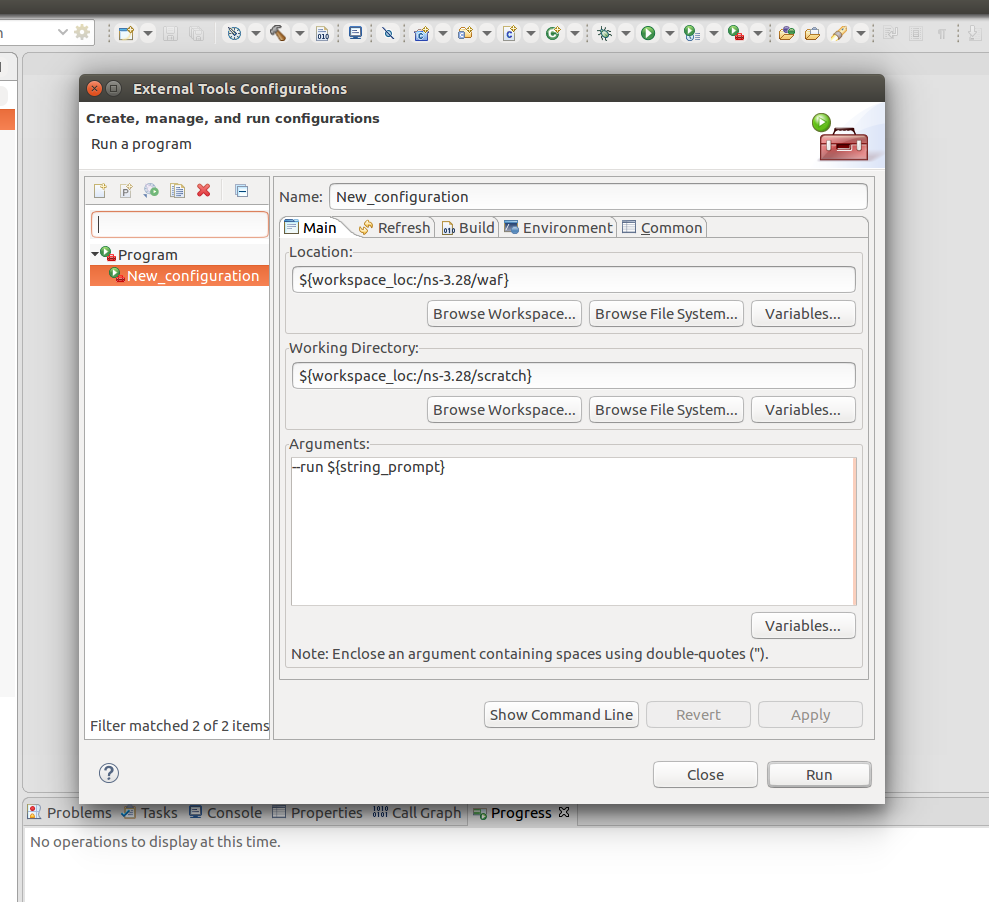The width and height of the screenshot is (989, 902).
Task: Switch to the Environment tab
Action: pos(558,228)
